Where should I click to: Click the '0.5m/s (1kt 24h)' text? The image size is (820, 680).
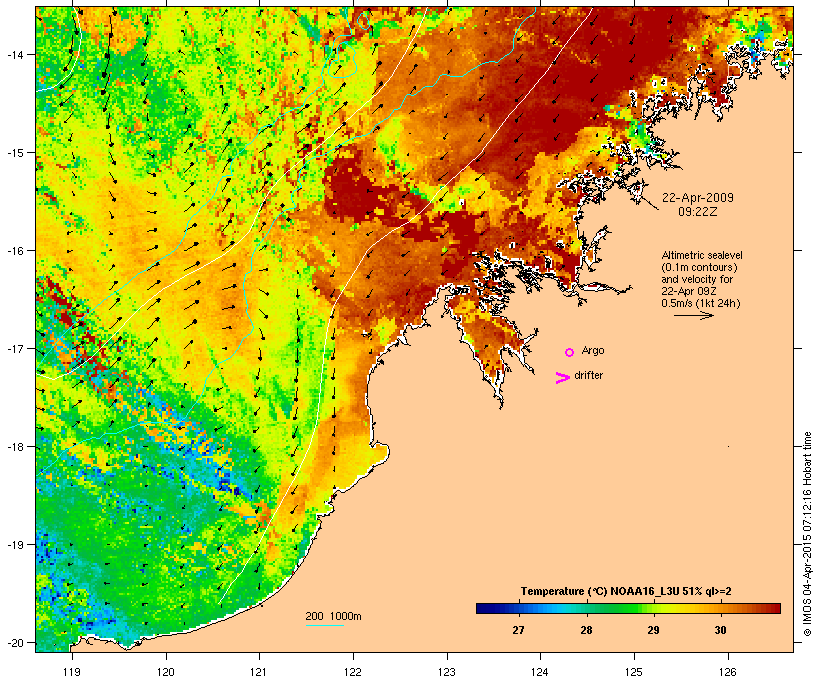(701, 303)
